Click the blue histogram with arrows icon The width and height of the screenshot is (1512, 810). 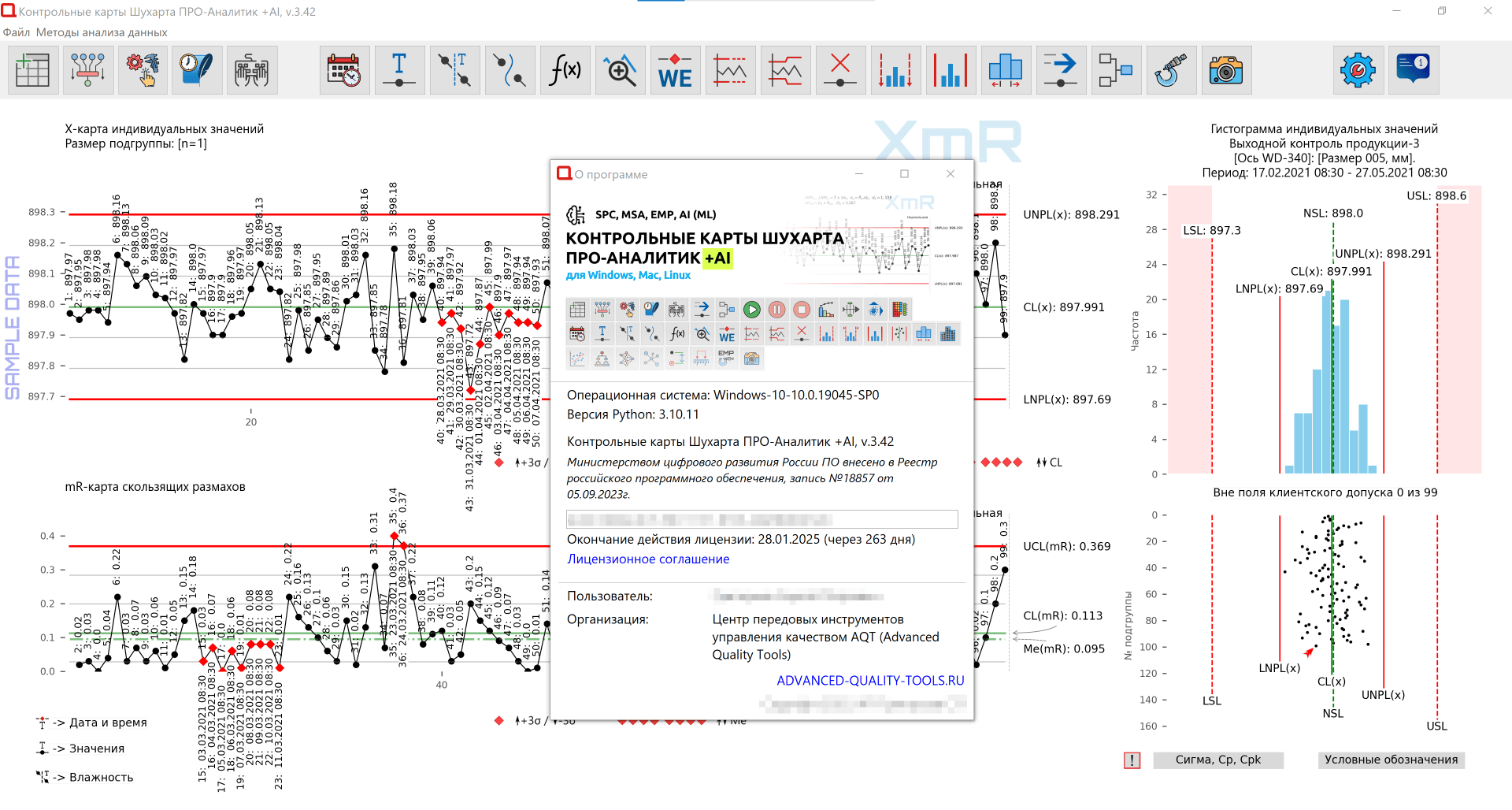click(1006, 70)
